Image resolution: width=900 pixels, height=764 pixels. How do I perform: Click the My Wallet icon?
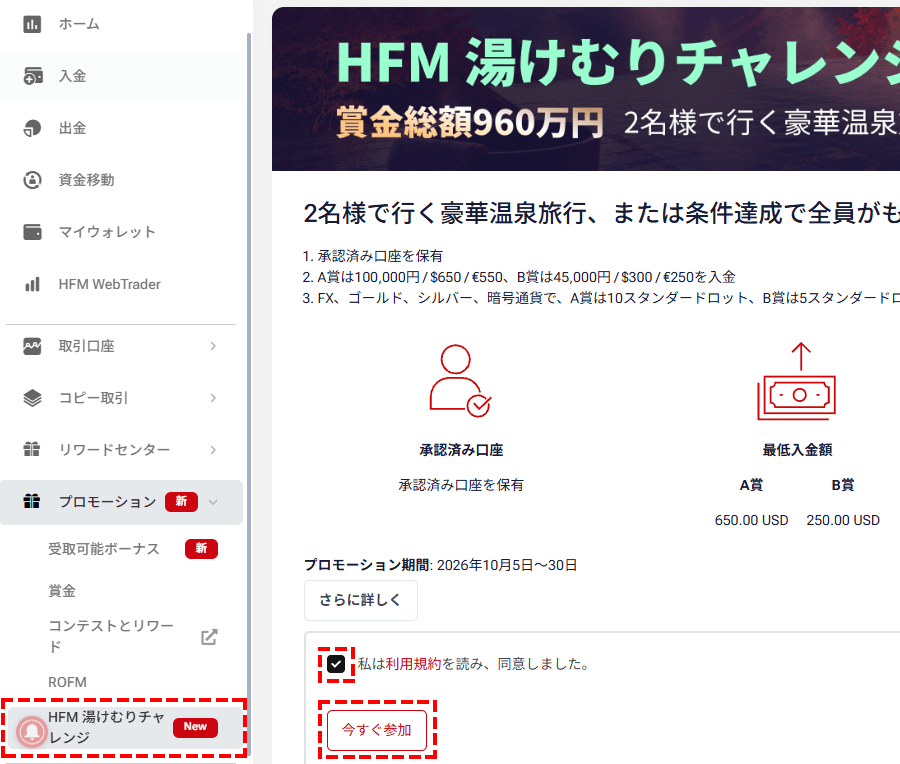coord(32,232)
